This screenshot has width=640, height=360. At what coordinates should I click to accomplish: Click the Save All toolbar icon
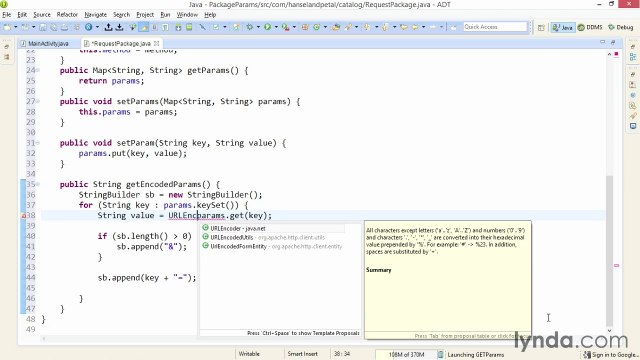(53, 27)
